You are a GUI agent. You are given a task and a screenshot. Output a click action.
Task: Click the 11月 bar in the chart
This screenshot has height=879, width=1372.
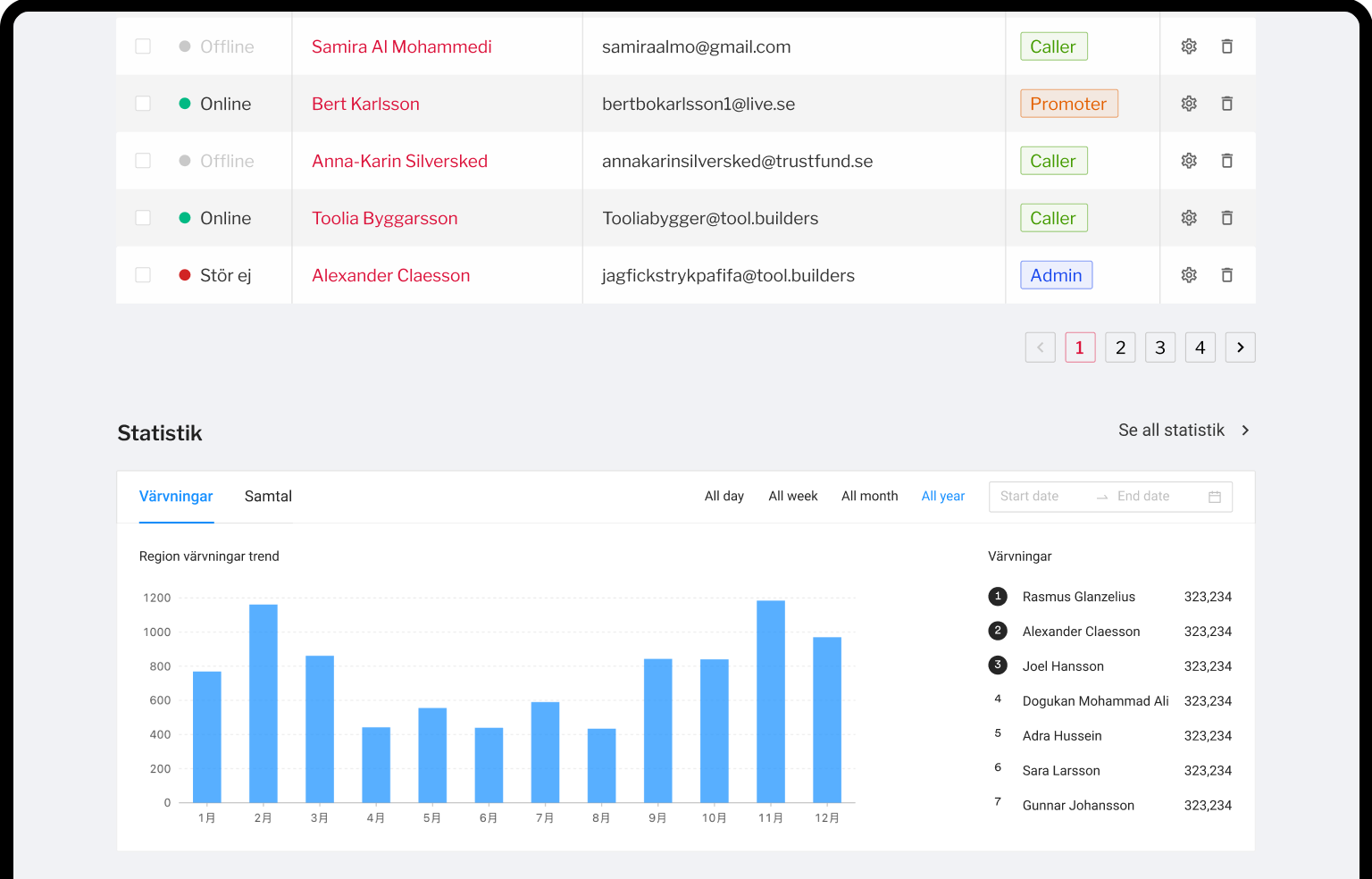tap(771, 701)
